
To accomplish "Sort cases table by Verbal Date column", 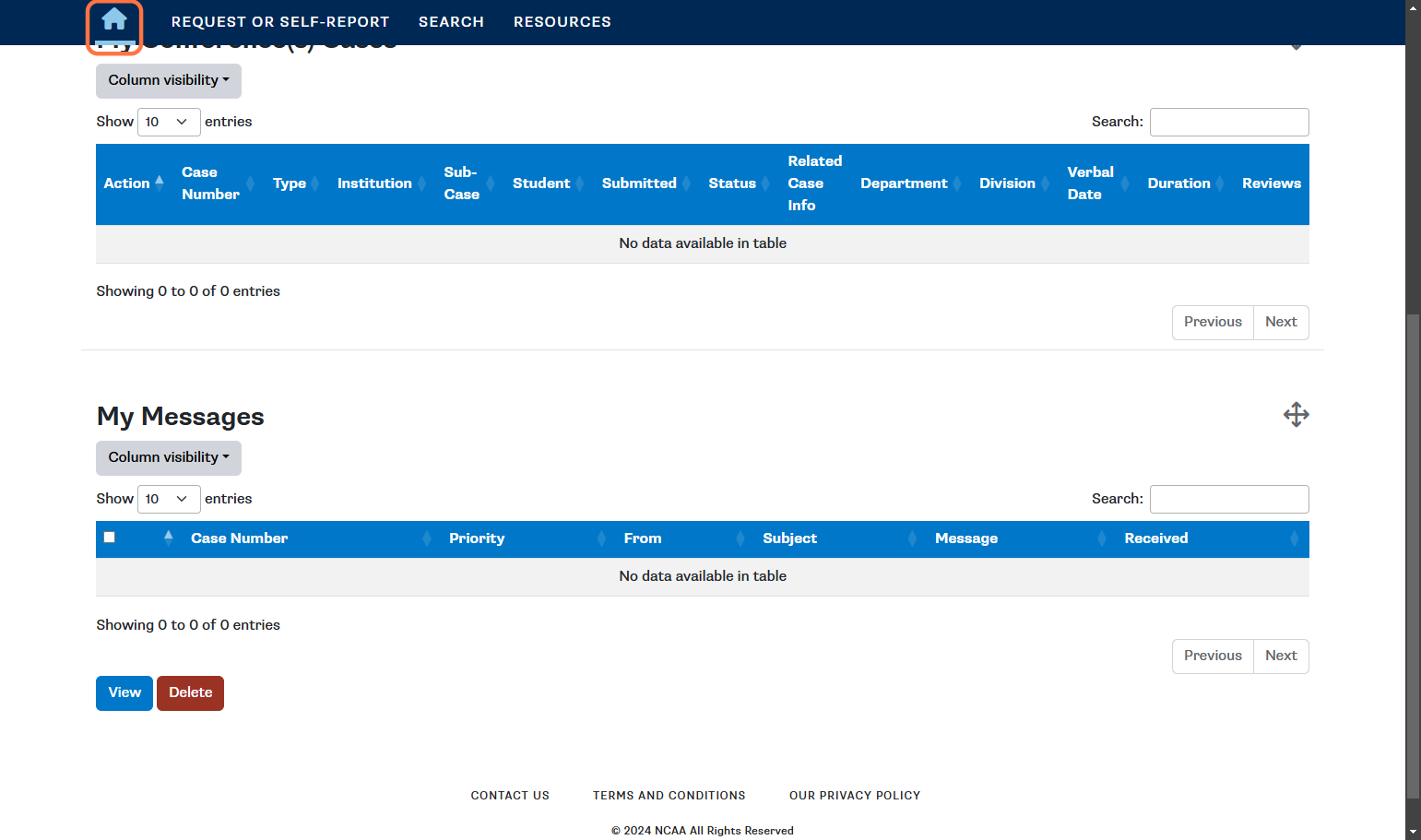I will (x=1099, y=183).
